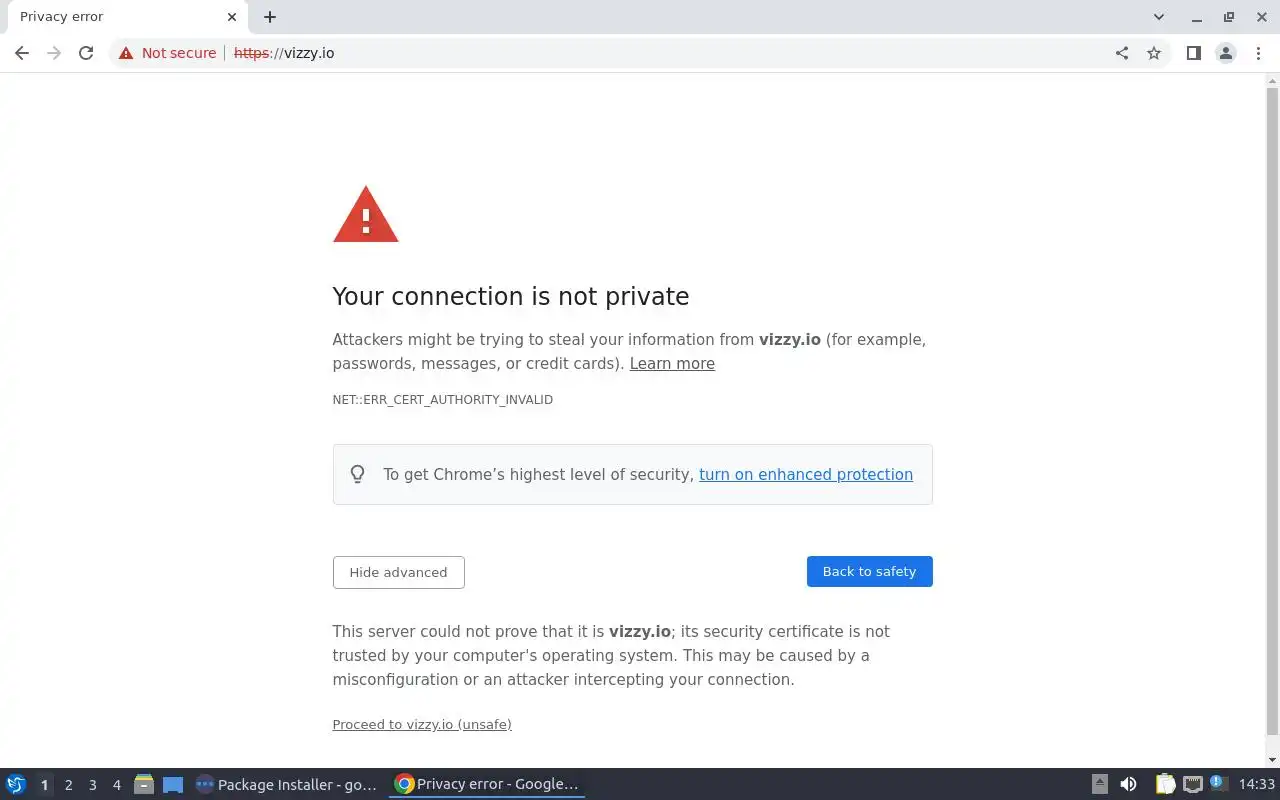Open a new tab with plus button
The height and width of the screenshot is (800, 1280).
point(270,17)
